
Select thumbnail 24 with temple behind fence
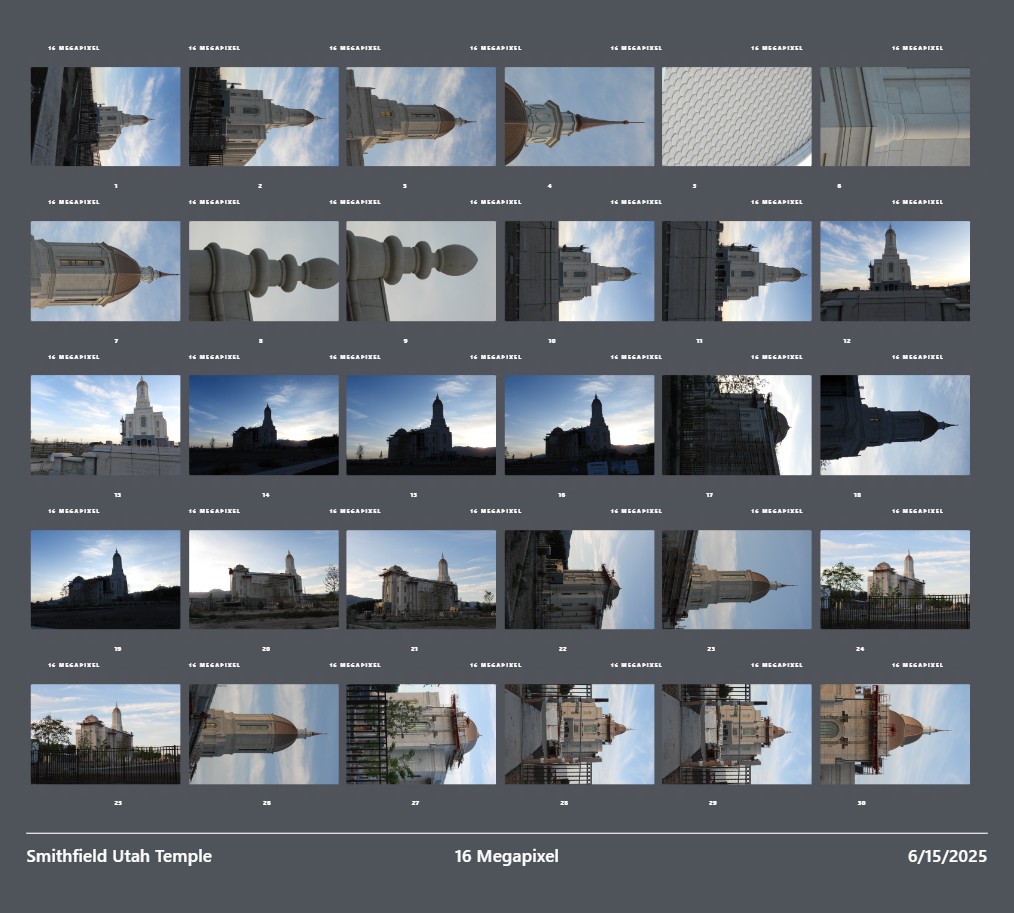pos(895,579)
